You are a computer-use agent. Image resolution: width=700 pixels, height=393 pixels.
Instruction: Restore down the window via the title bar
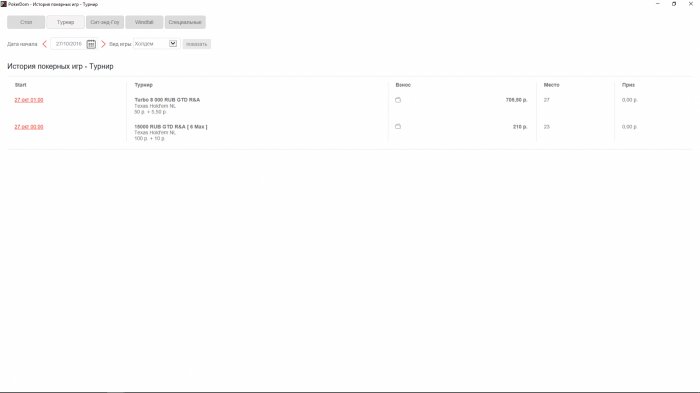pos(674,4)
